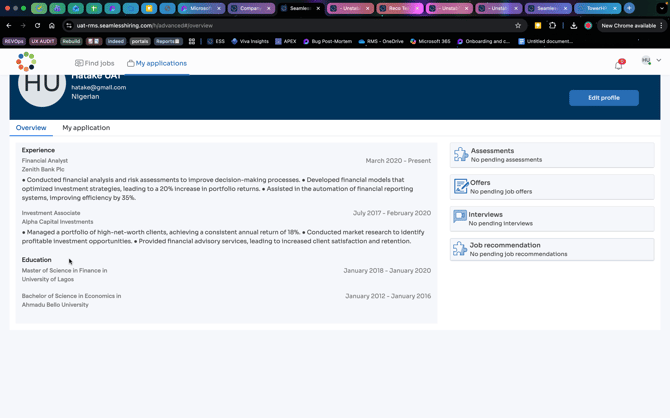
Task: Open the Chrome downloads icon
Action: [x=573, y=26]
